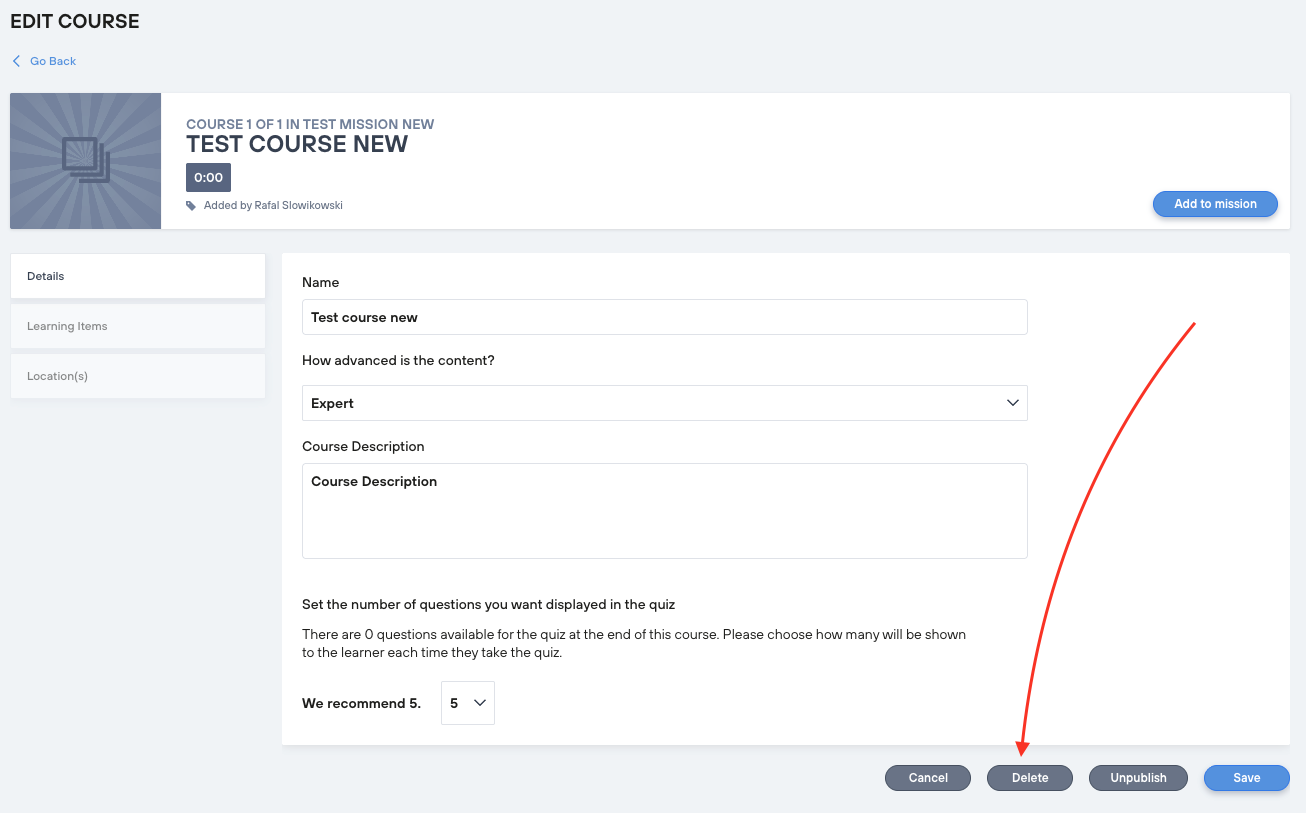The width and height of the screenshot is (1306, 813).
Task: Expand the quiz question count dropdown showing 5
Action: pyautogui.click(x=467, y=703)
